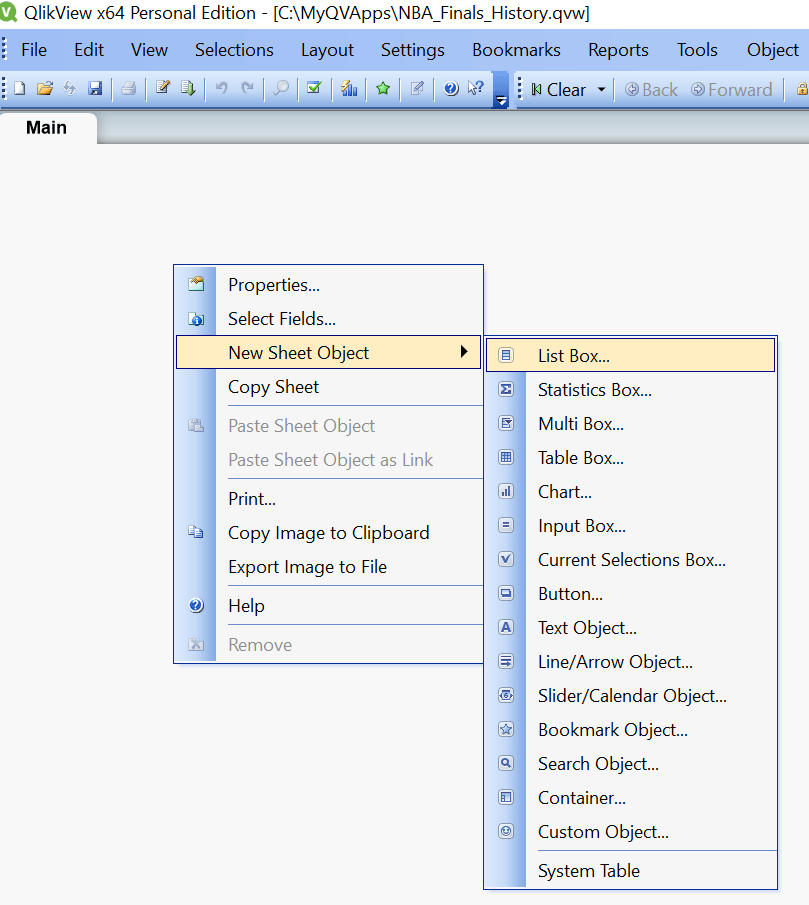Open the Table Viewer icon
The image size is (809, 905).
point(188,89)
